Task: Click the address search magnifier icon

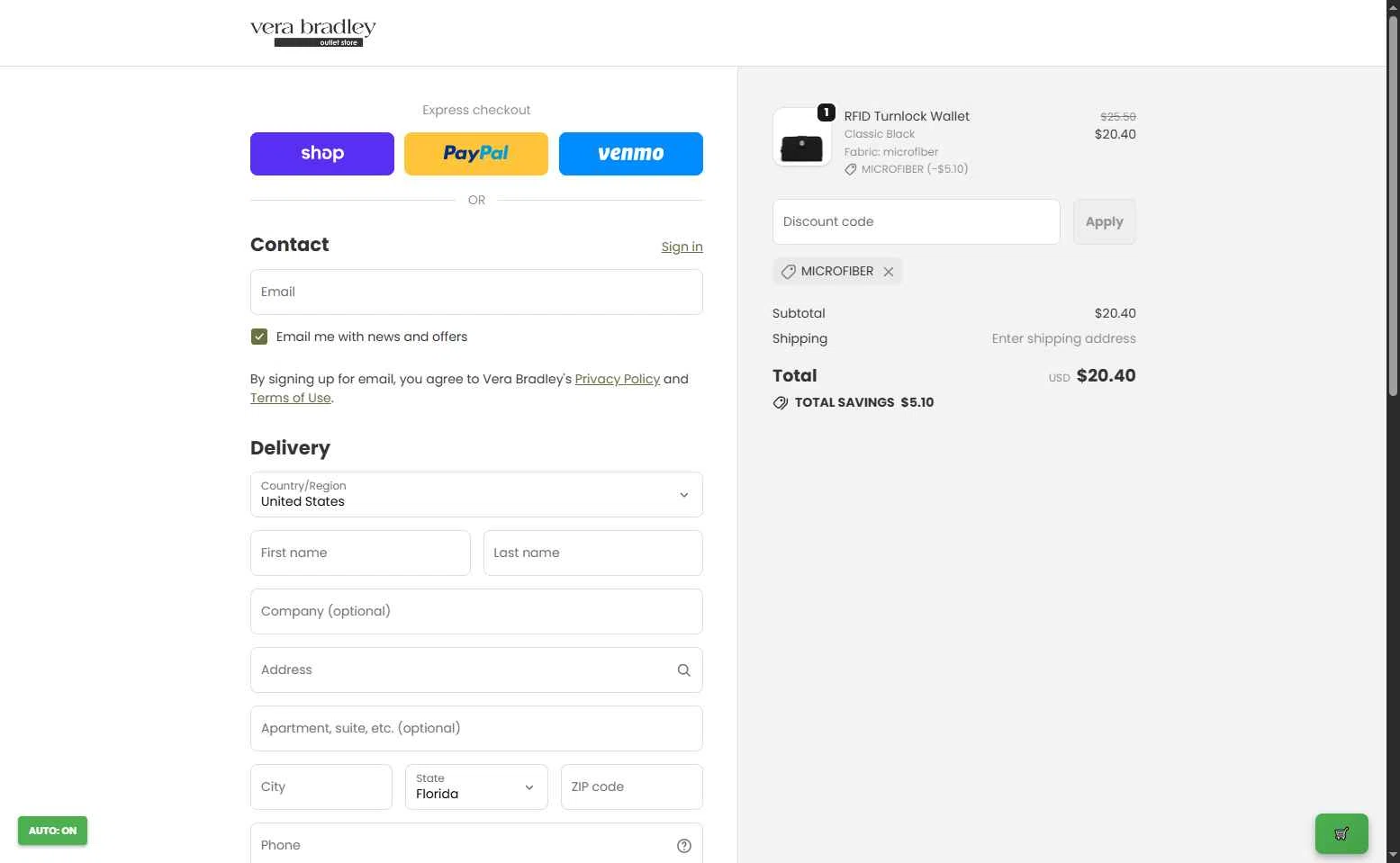Action: coord(683,670)
